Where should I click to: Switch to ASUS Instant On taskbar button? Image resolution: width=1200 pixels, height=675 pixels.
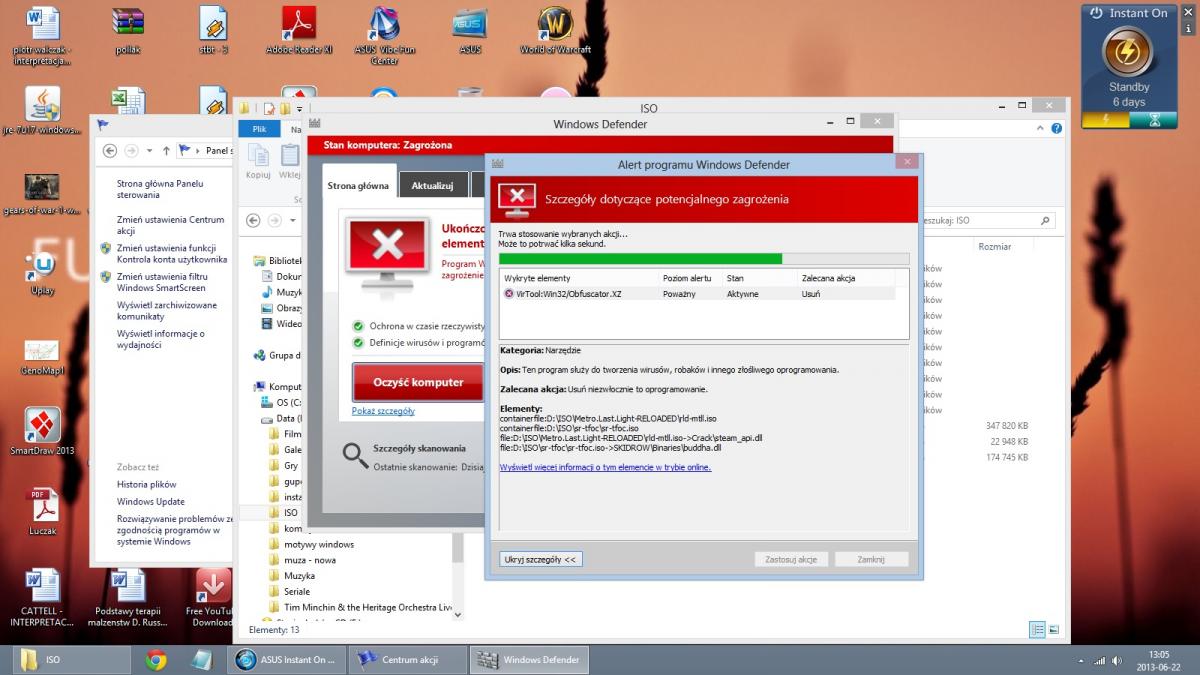[287, 660]
